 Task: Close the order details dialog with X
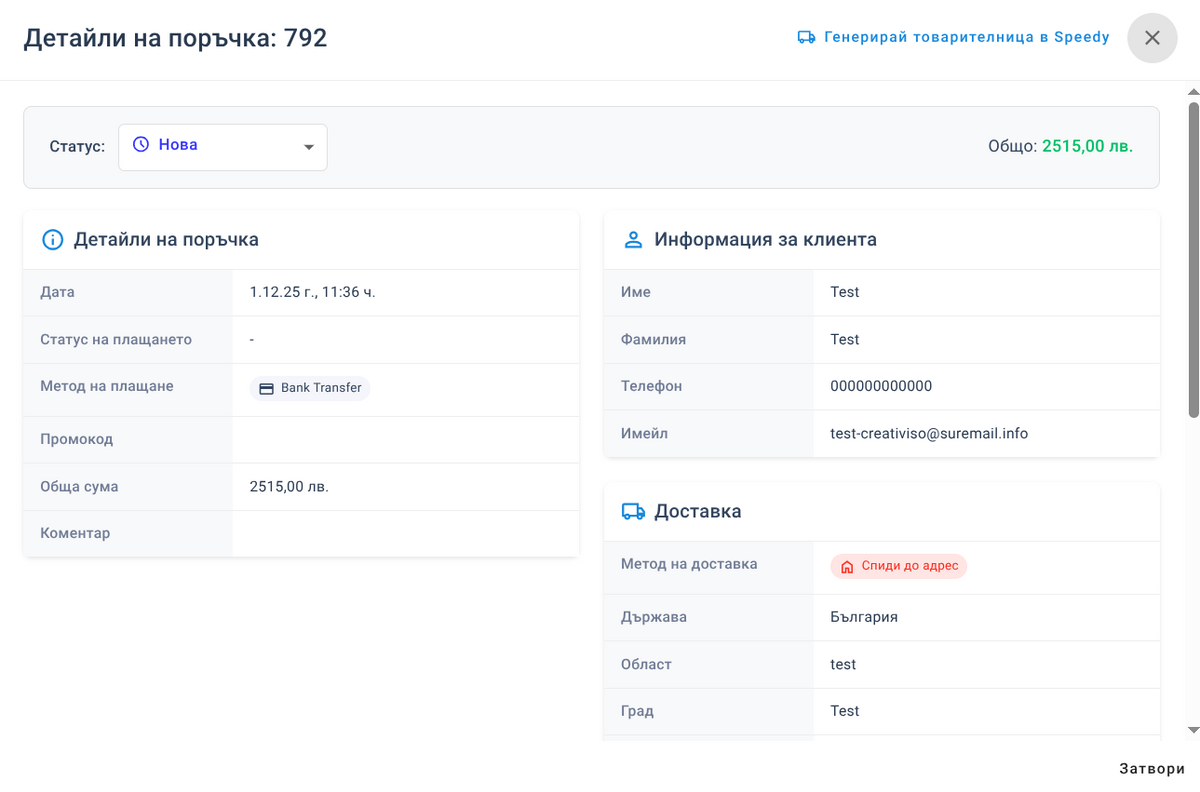click(1152, 38)
